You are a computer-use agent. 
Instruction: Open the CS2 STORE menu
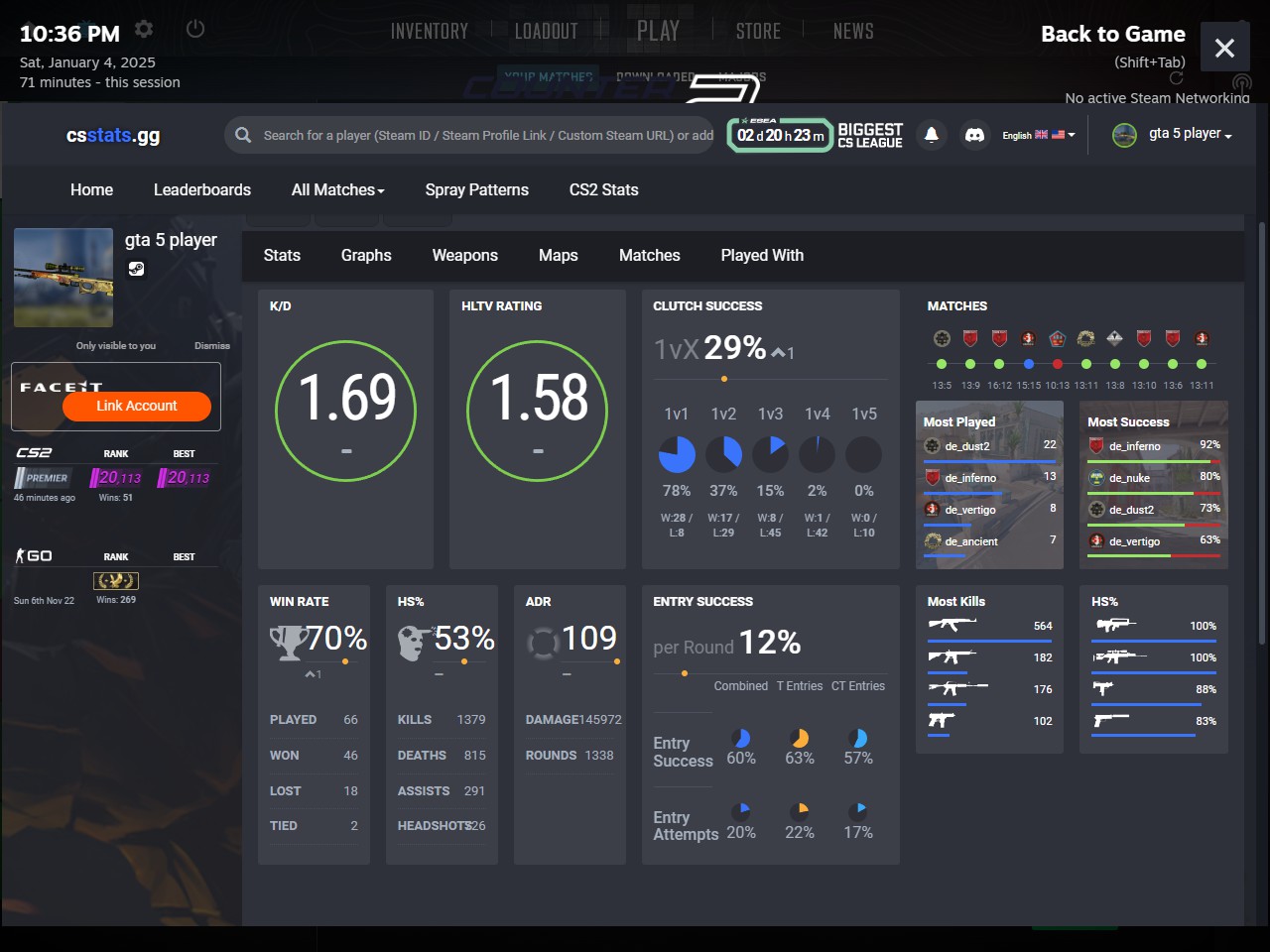758,31
